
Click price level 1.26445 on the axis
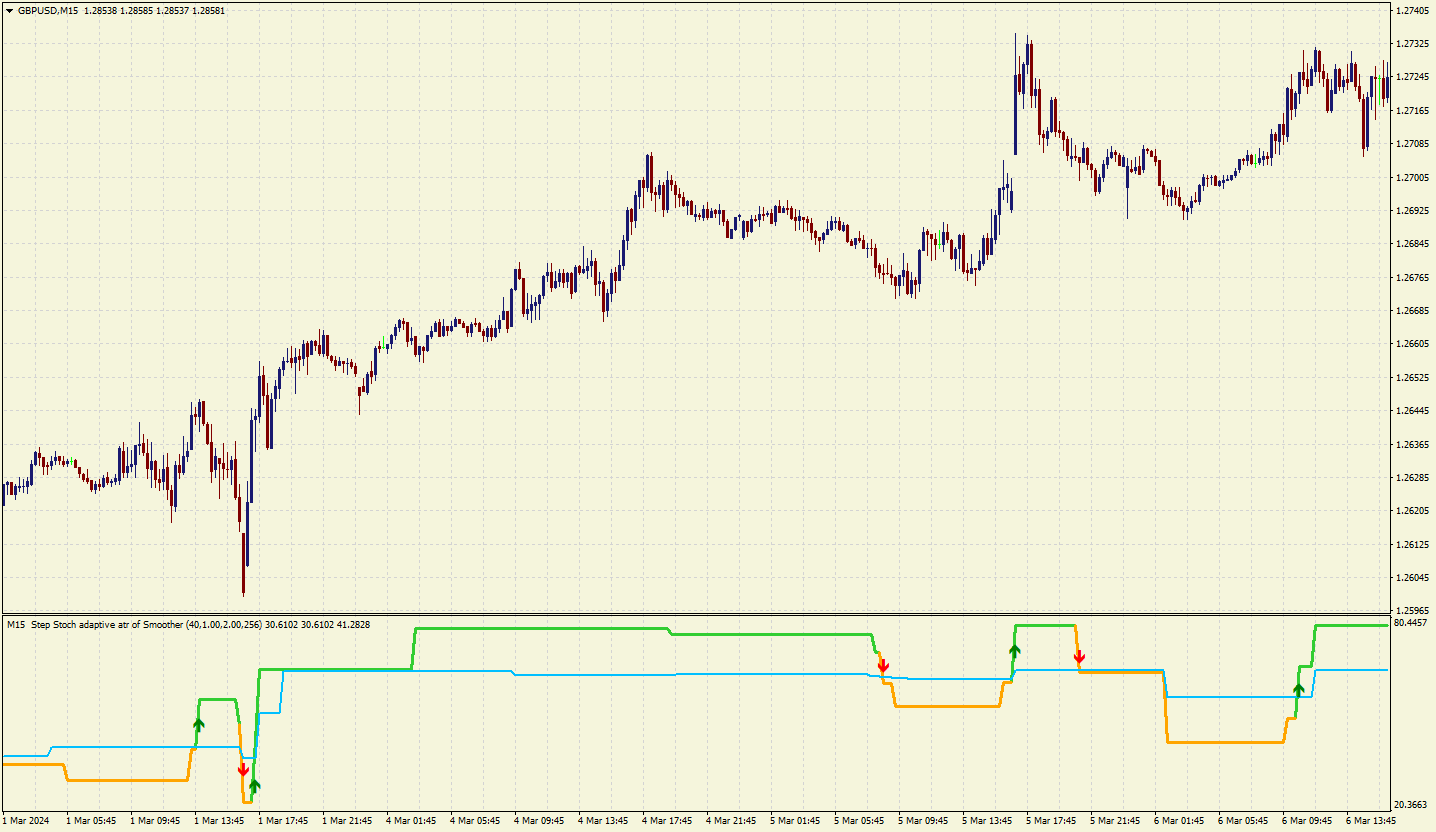click(x=1412, y=410)
